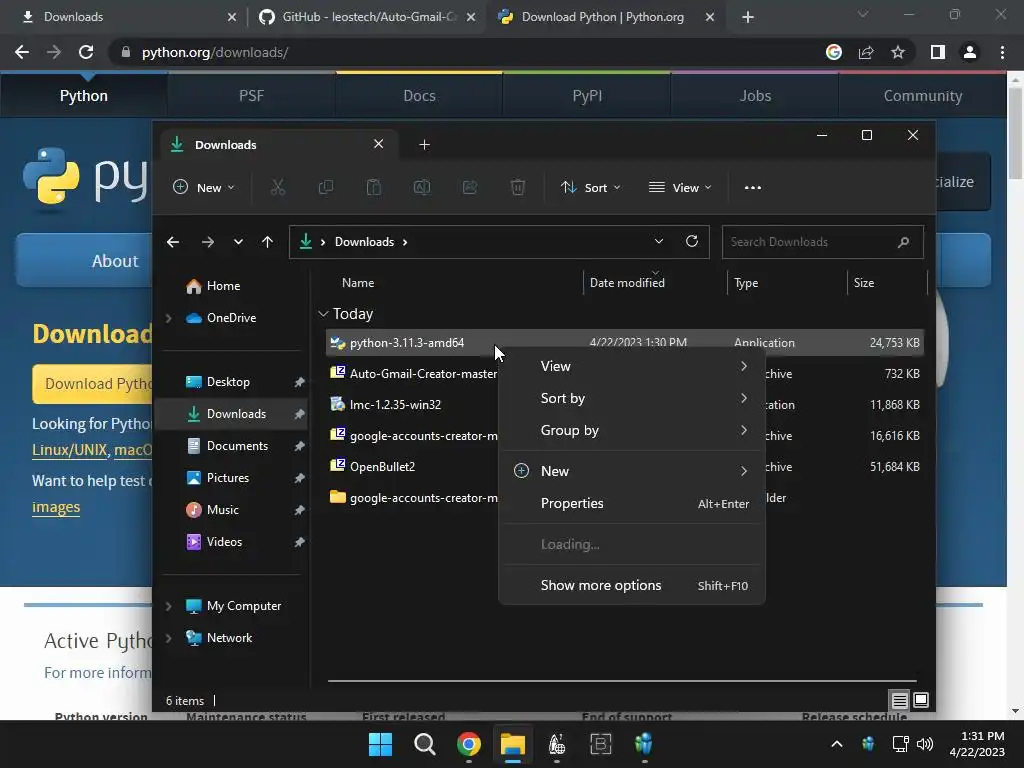Image resolution: width=1024 pixels, height=768 pixels.
Task: Add a new tab in File Explorer
Action: (424, 144)
